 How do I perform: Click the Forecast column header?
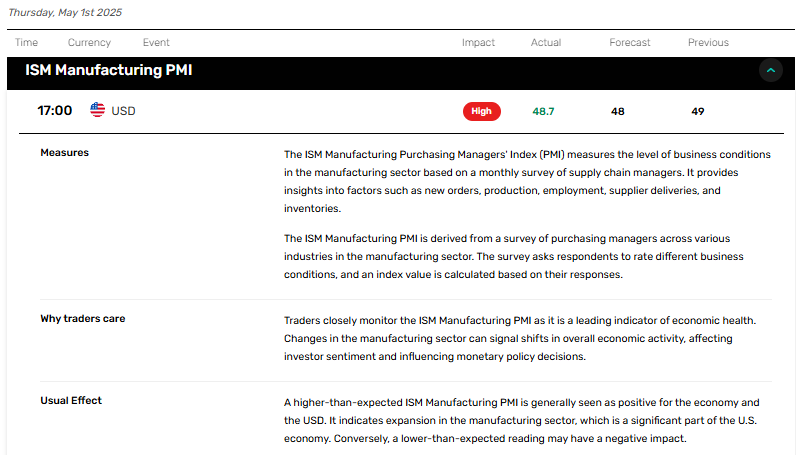click(629, 43)
